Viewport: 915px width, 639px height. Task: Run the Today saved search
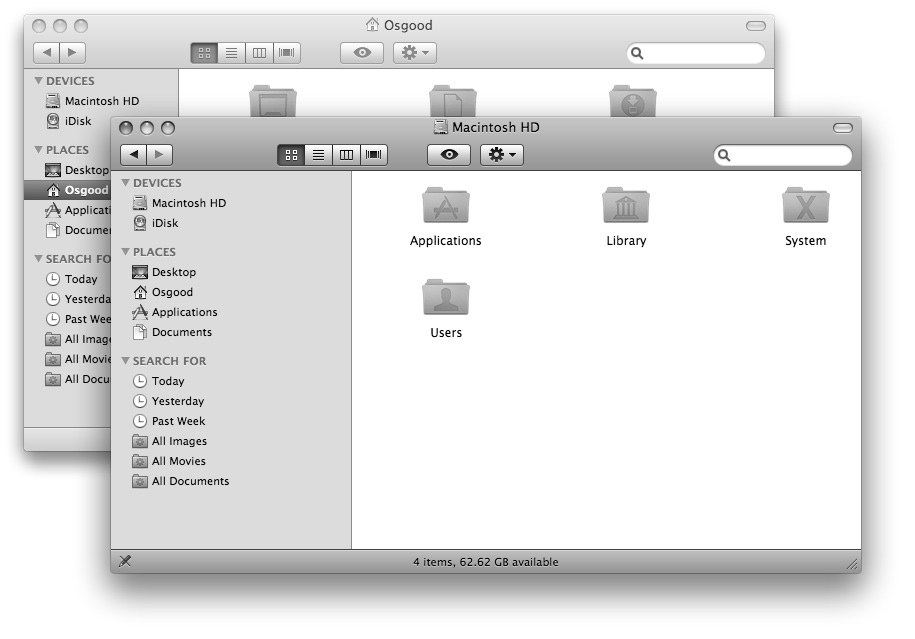pos(168,381)
